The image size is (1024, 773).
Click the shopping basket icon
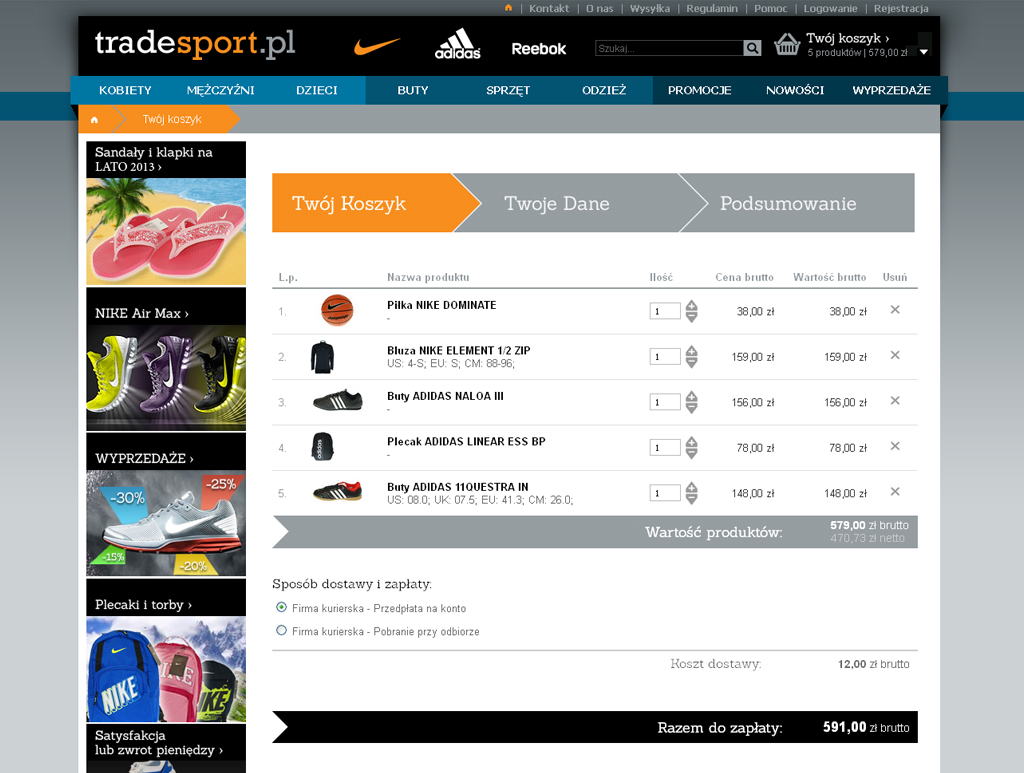787,44
